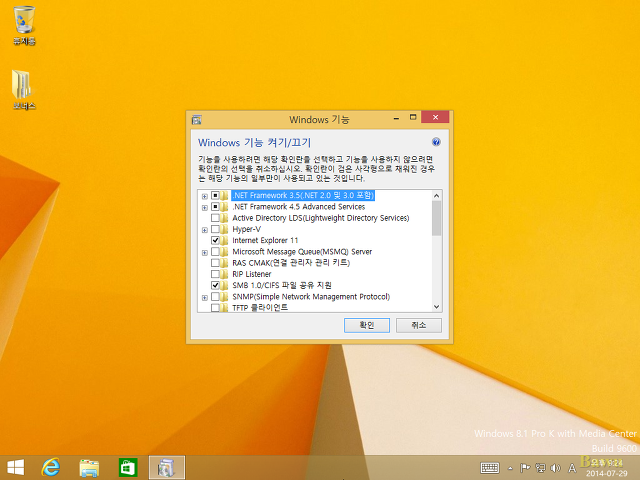Select .NET Framework 4.5 Advanced Services text
This screenshot has width=640, height=480.
[299, 207]
